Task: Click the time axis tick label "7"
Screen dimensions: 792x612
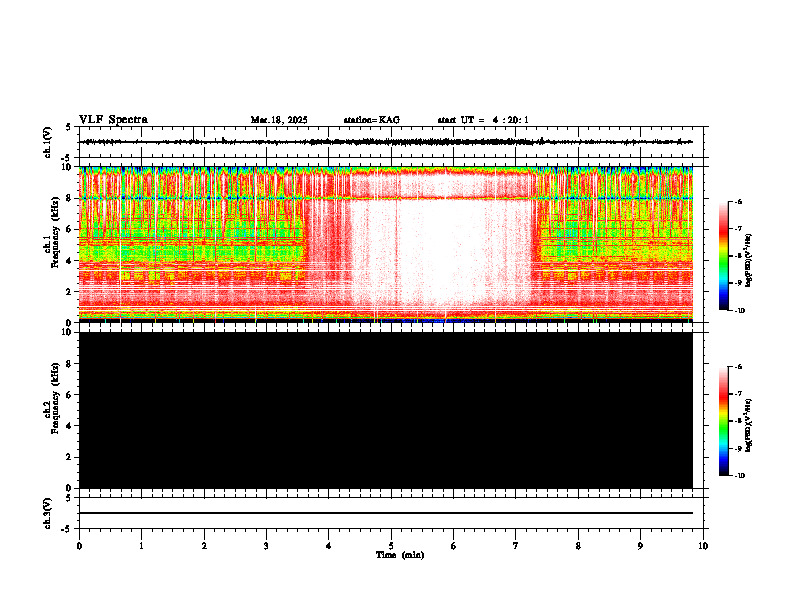Action: point(516,546)
